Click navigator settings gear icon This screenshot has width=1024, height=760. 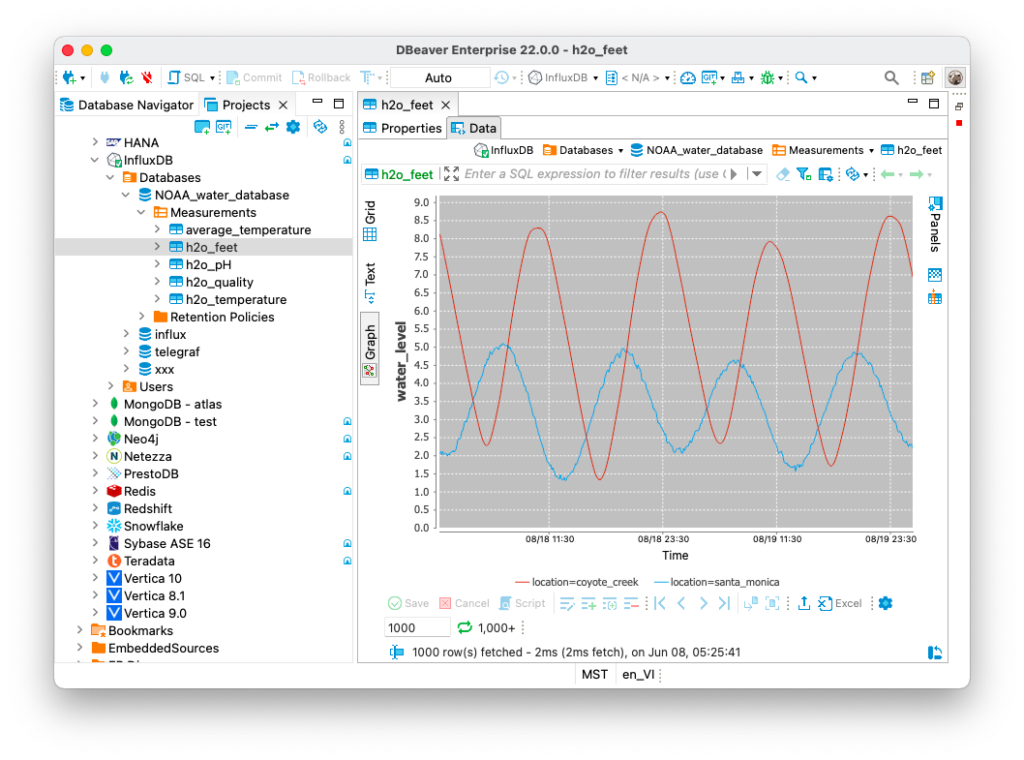click(x=293, y=127)
